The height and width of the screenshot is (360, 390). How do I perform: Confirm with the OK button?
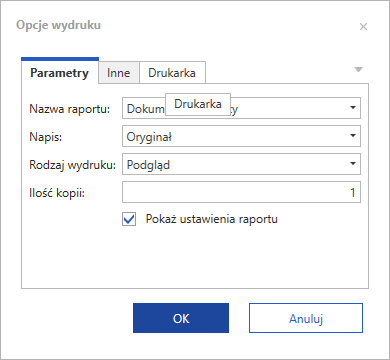coord(181,318)
